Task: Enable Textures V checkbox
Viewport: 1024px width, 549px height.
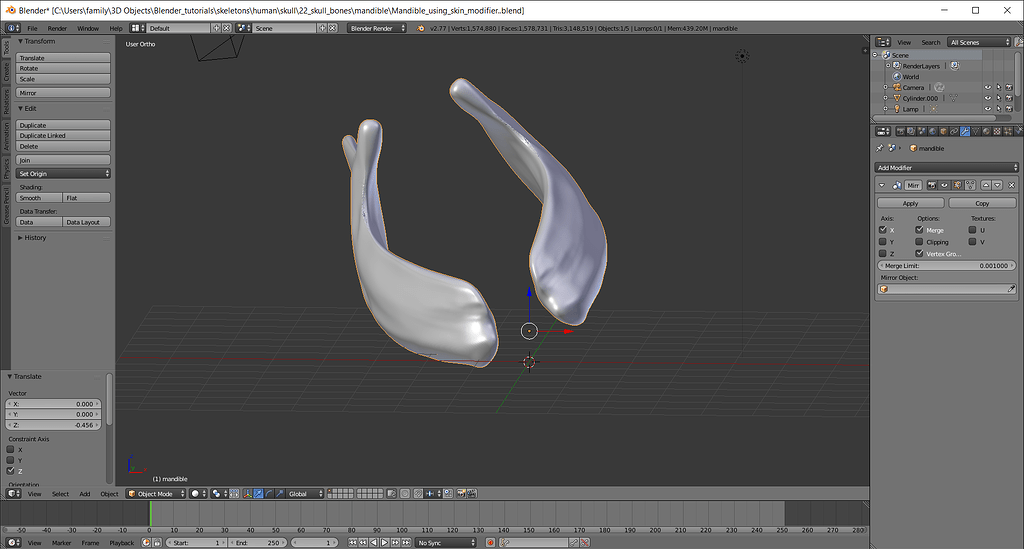Action: coord(972,242)
